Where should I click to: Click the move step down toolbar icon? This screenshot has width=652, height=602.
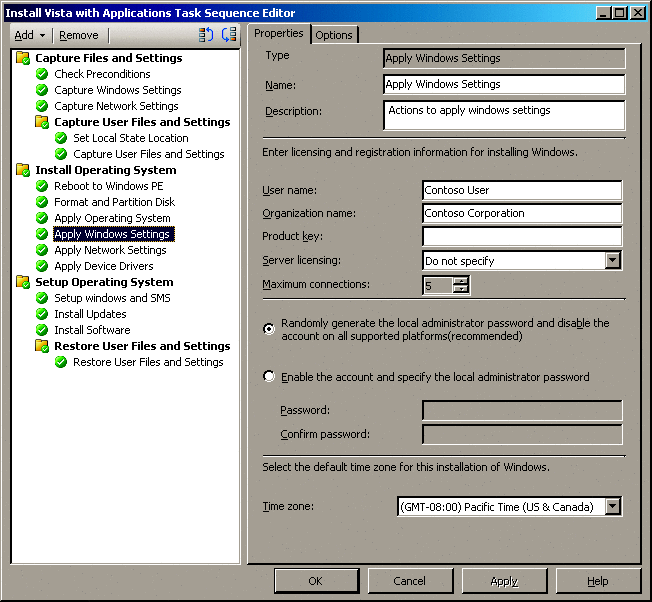point(229,35)
